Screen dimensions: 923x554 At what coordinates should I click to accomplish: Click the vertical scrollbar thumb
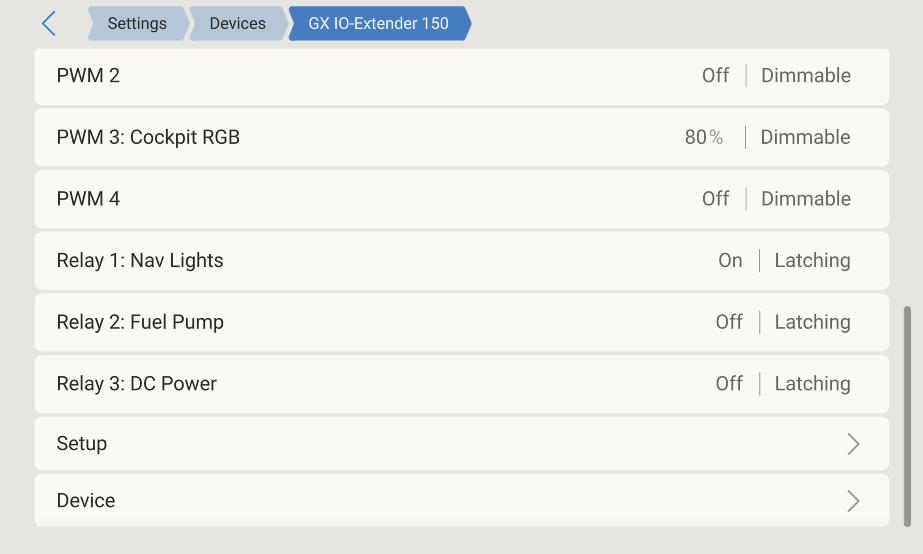tap(907, 415)
